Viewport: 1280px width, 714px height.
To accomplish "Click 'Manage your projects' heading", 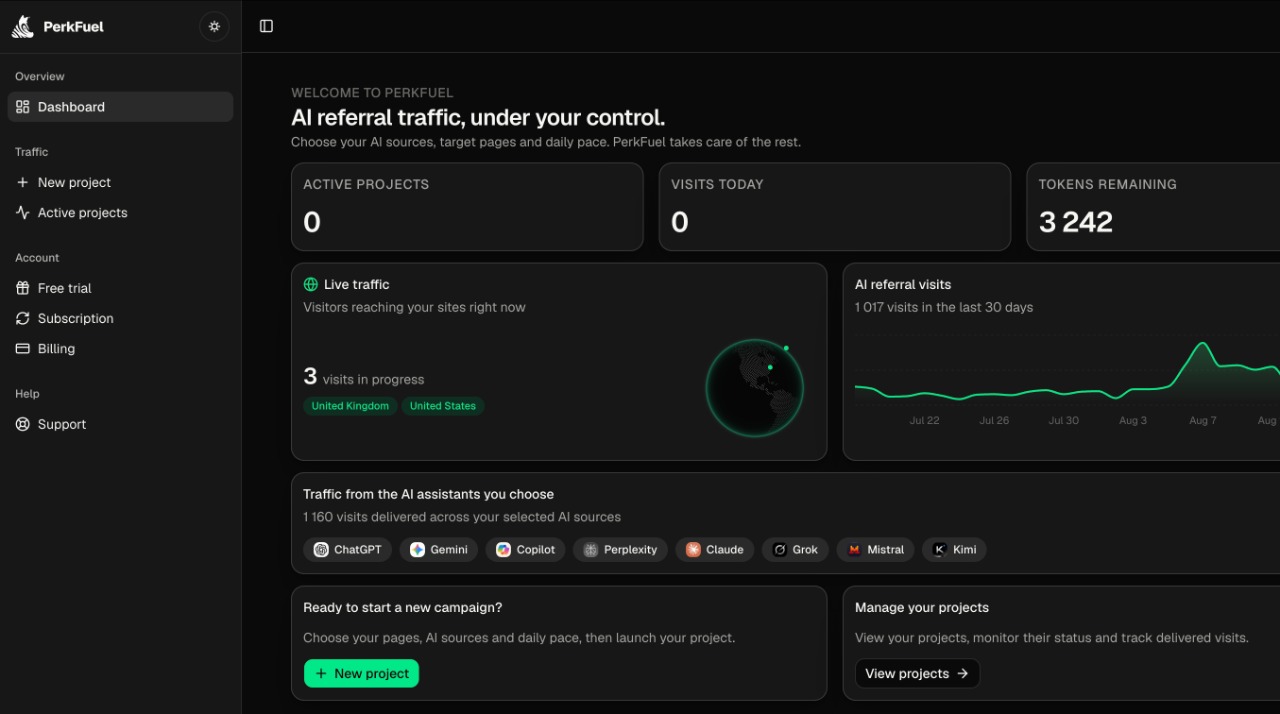I will point(922,607).
